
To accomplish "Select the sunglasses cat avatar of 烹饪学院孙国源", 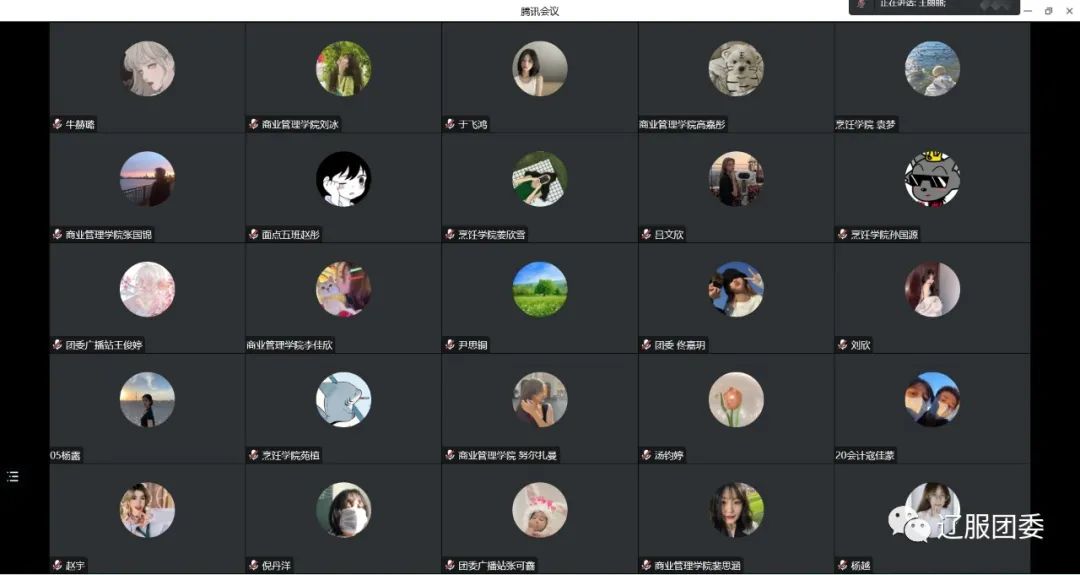I will 933,178.
